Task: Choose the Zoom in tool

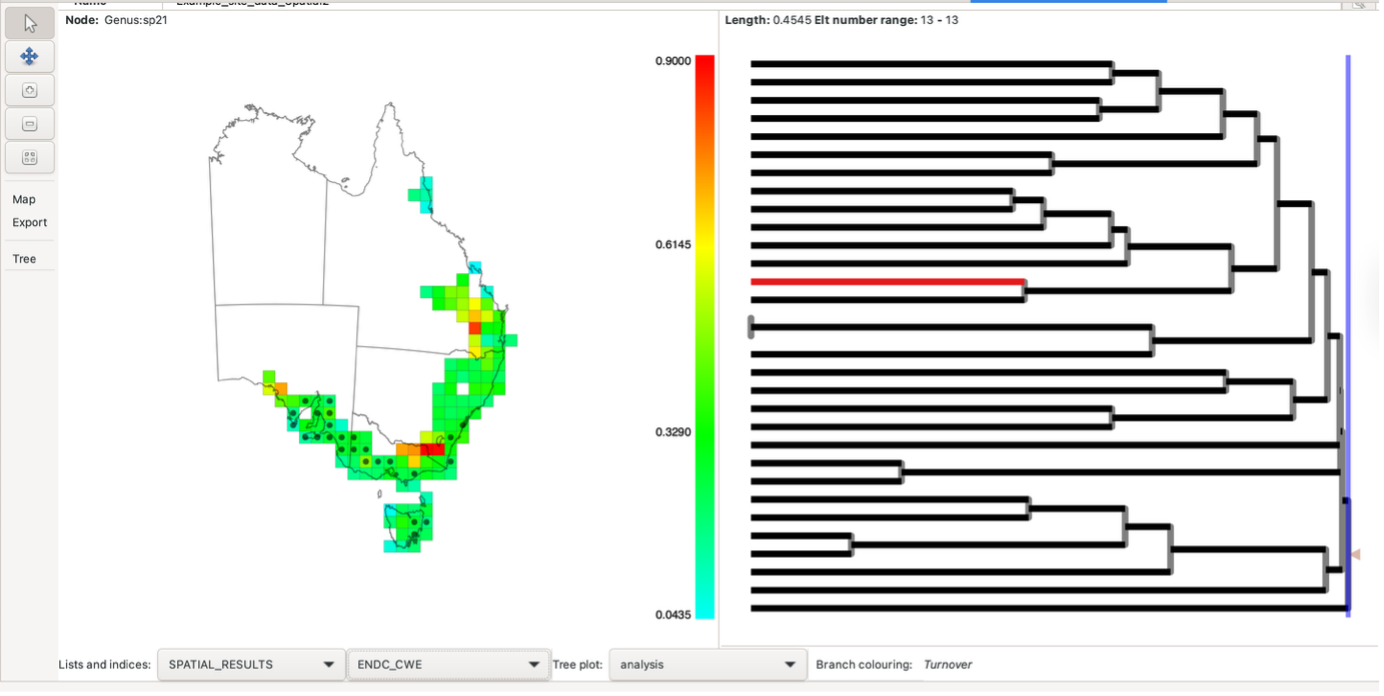Action: [29, 90]
